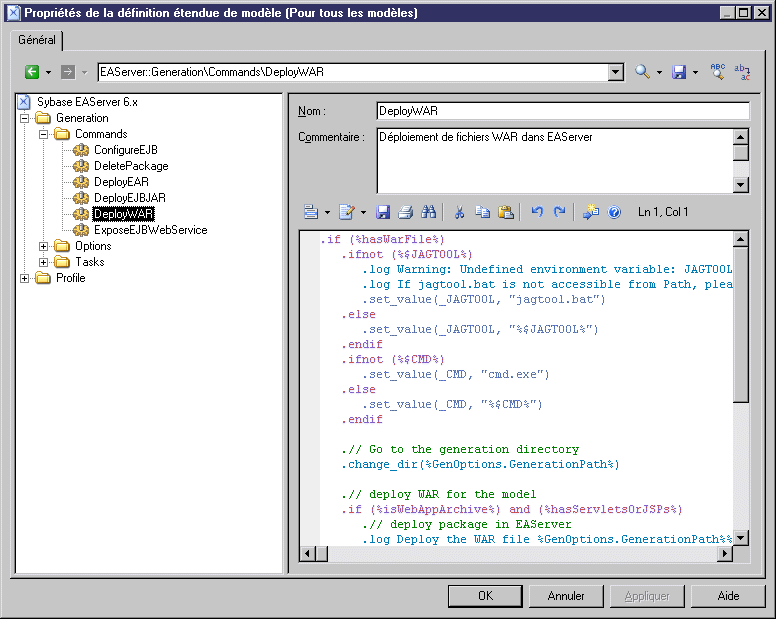Click the grey Forward navigation arrow
The image size is (776, 619).
click(x=68, y=72)
